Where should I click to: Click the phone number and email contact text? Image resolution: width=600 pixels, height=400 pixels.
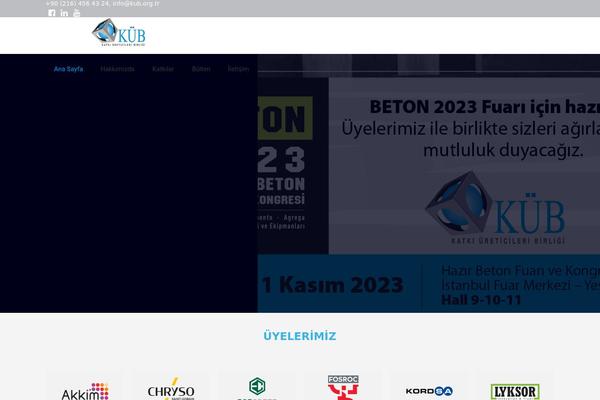(103, 4)
